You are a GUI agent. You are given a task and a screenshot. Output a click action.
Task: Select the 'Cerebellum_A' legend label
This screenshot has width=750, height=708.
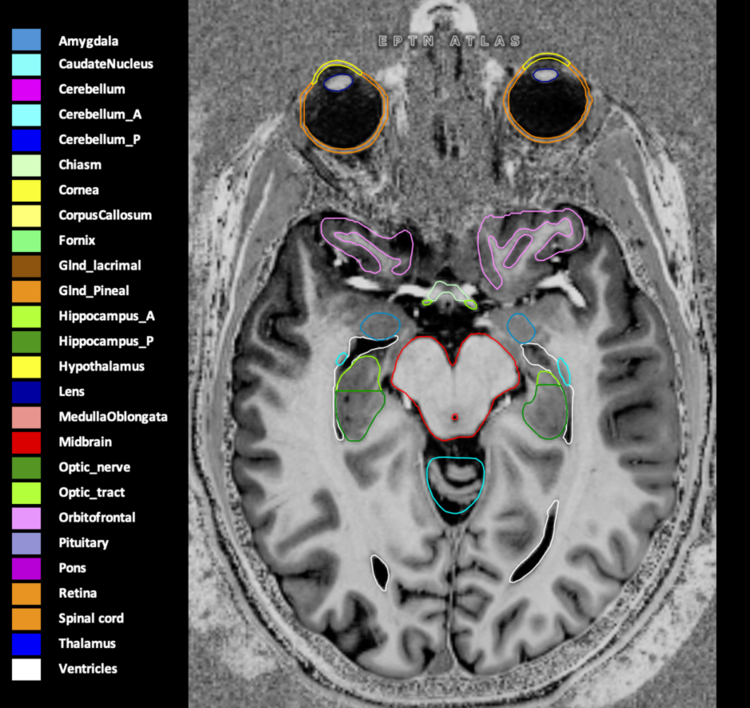(100, 115)
